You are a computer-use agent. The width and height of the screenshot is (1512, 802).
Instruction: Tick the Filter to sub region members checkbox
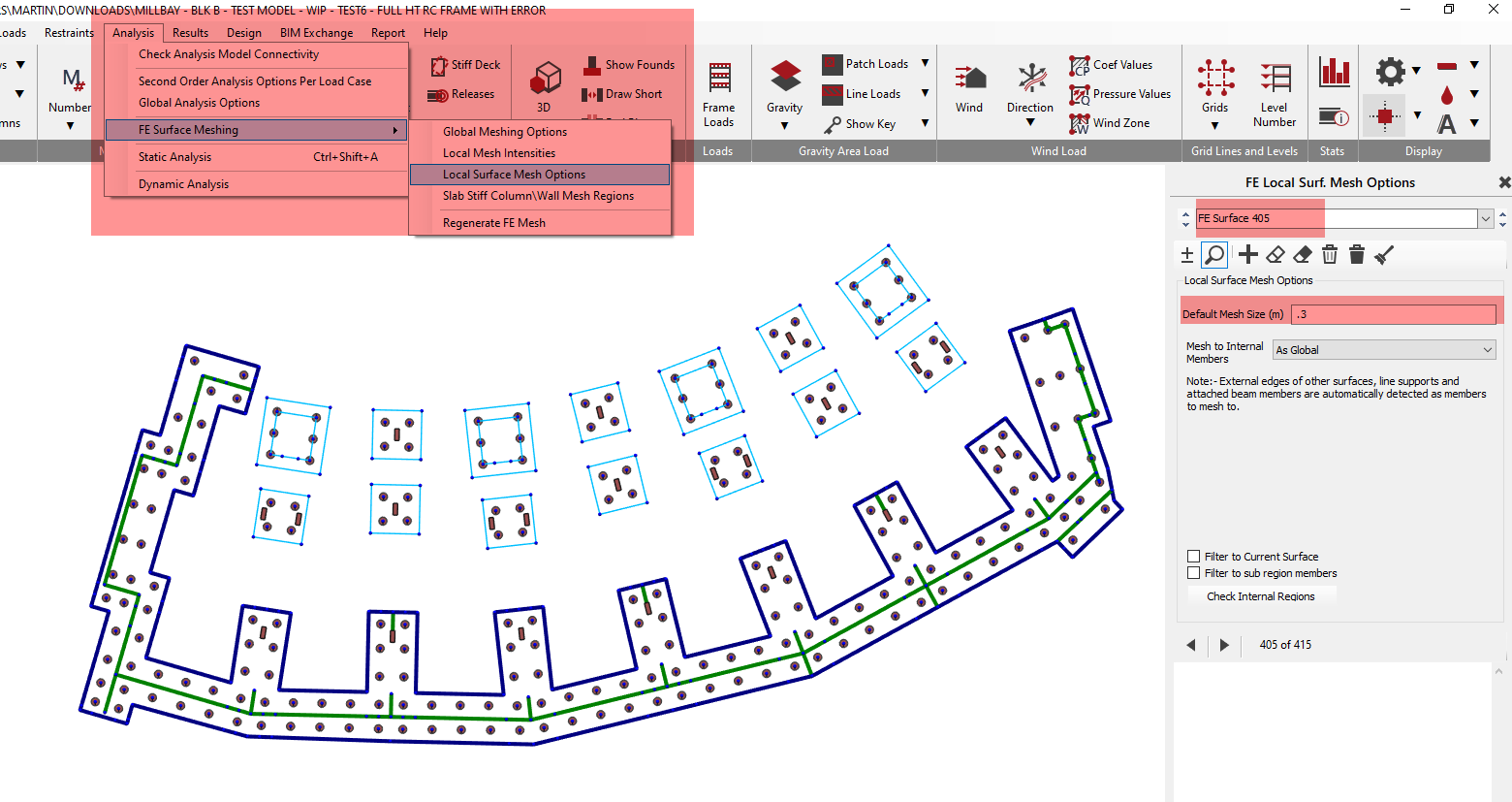coord(1194,573)
